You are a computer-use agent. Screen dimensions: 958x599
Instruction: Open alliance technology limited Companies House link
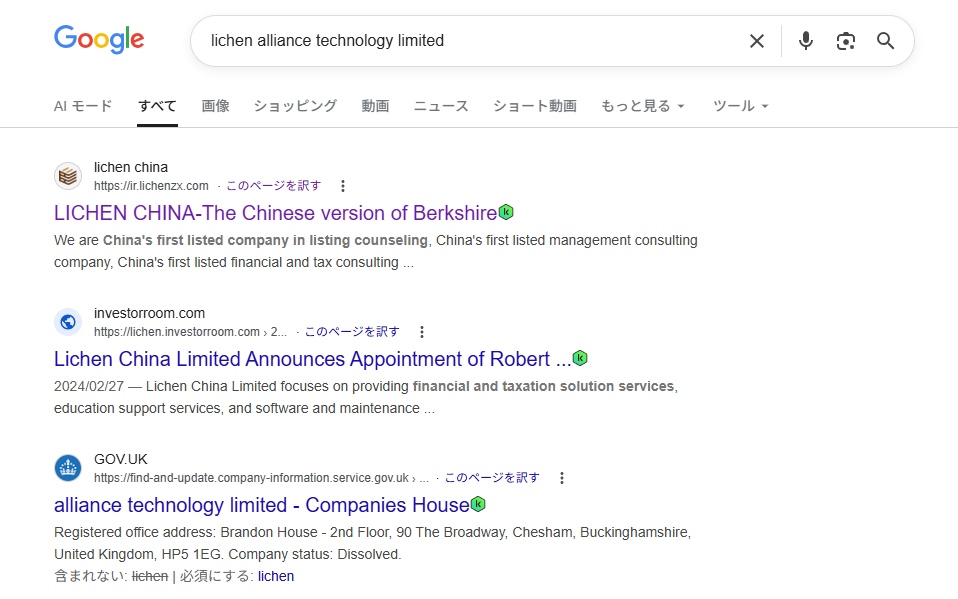click(x=261, y=505)
